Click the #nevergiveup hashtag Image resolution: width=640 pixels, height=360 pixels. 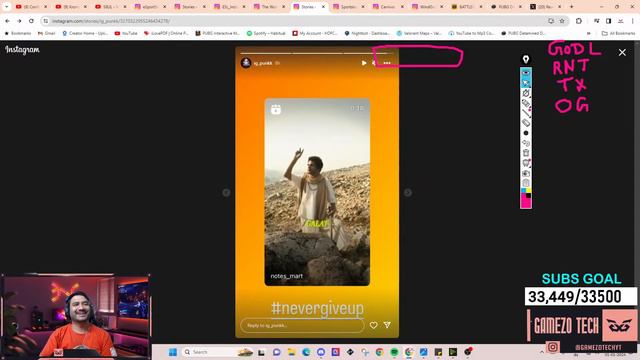point(317,309)
